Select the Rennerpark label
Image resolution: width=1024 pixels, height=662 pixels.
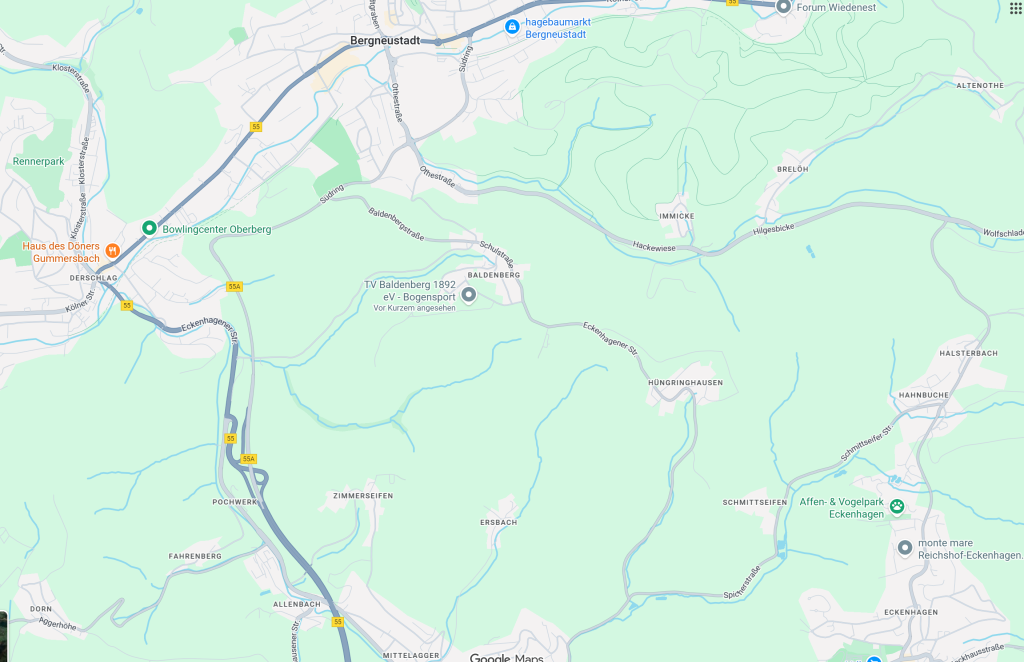39,161
